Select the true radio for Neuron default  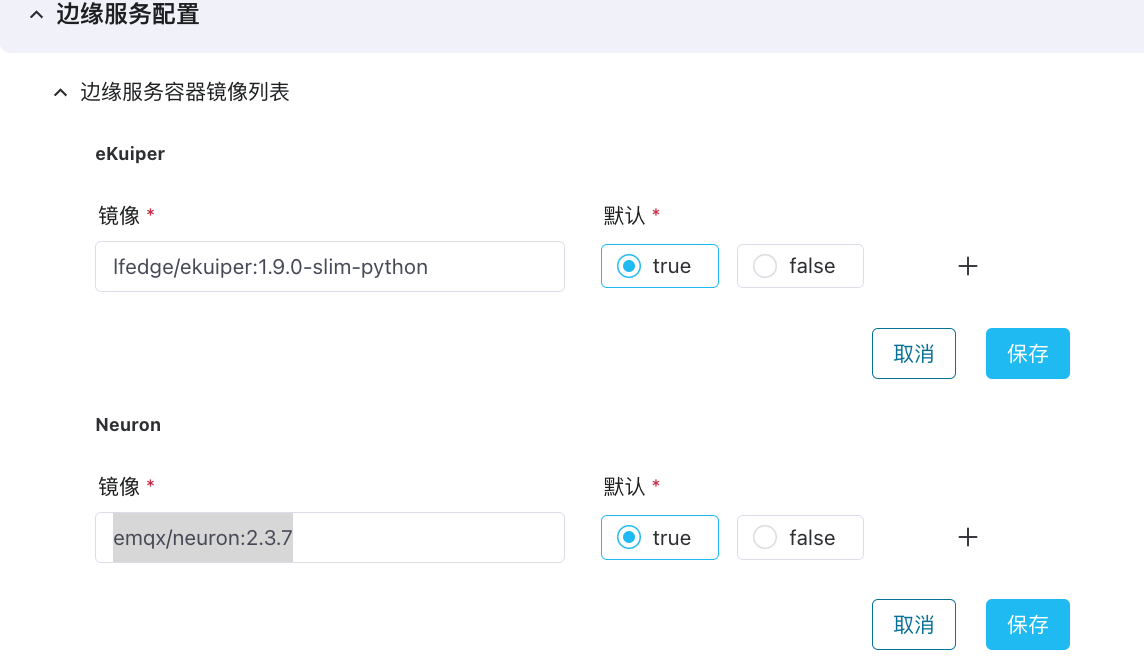coord(629,538)
